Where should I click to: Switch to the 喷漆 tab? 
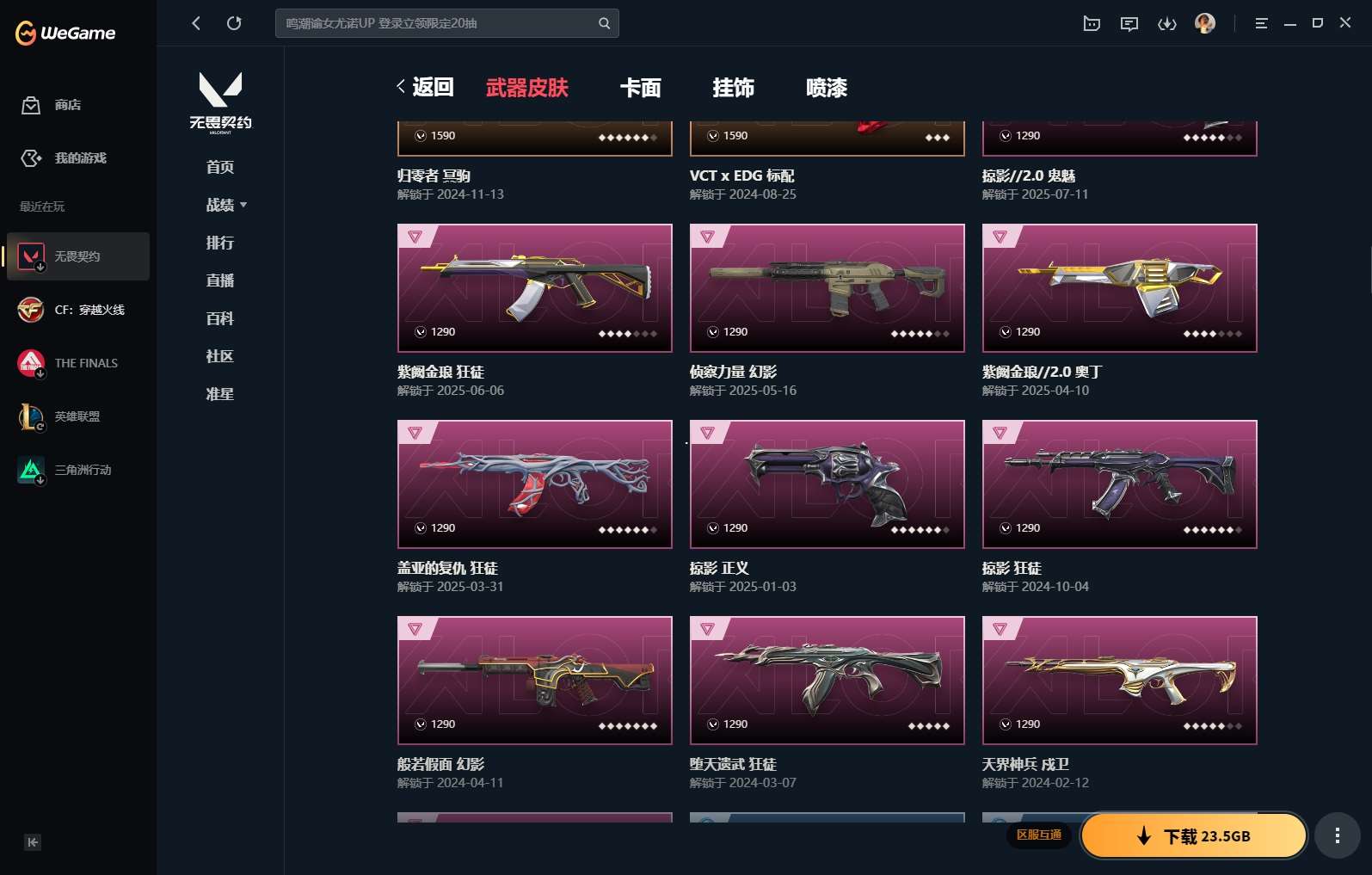pyautogui.click(x=827, y=88)
